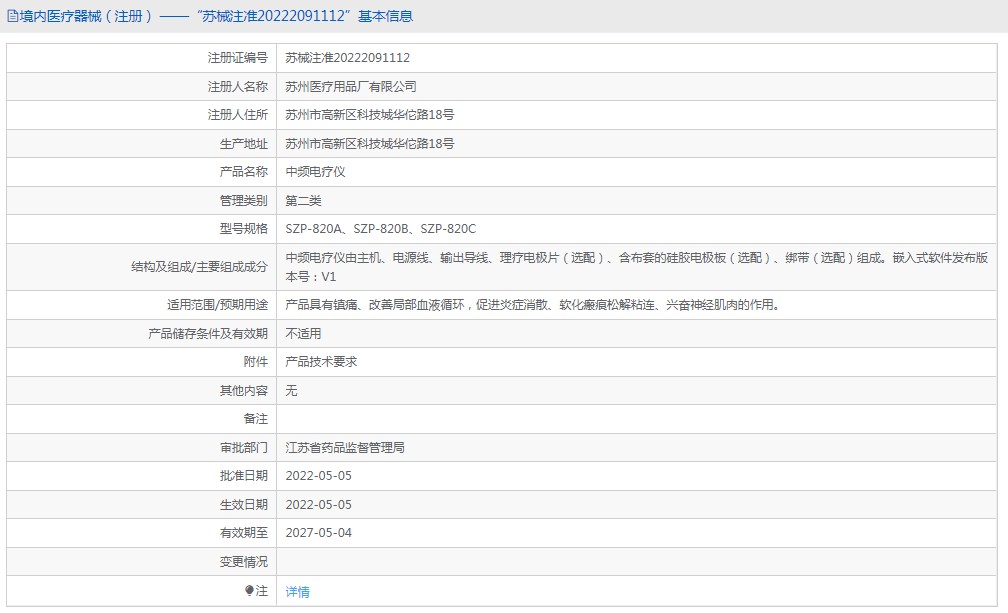The width and height of the screenshot is (1008, 613).
Task: Select the 批准日期 value 2022-05-05
Action: [x=319, y=476]
